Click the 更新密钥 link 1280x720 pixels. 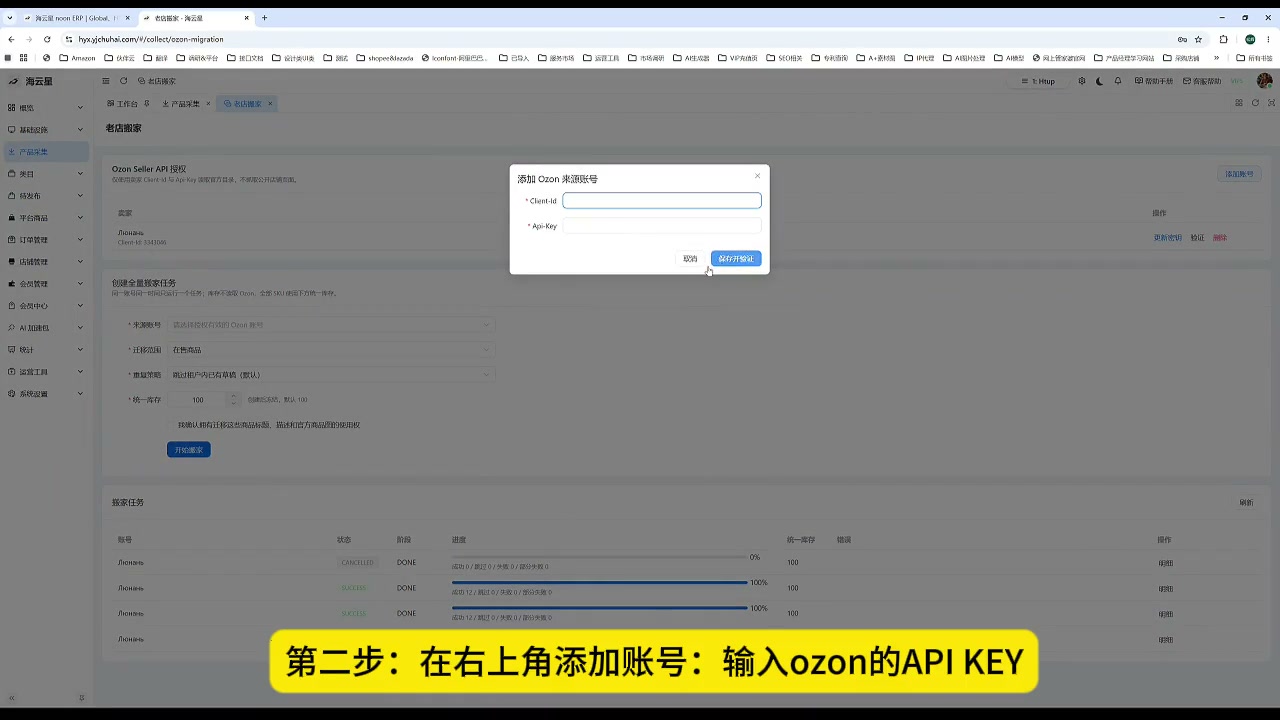click(1168, 238)
